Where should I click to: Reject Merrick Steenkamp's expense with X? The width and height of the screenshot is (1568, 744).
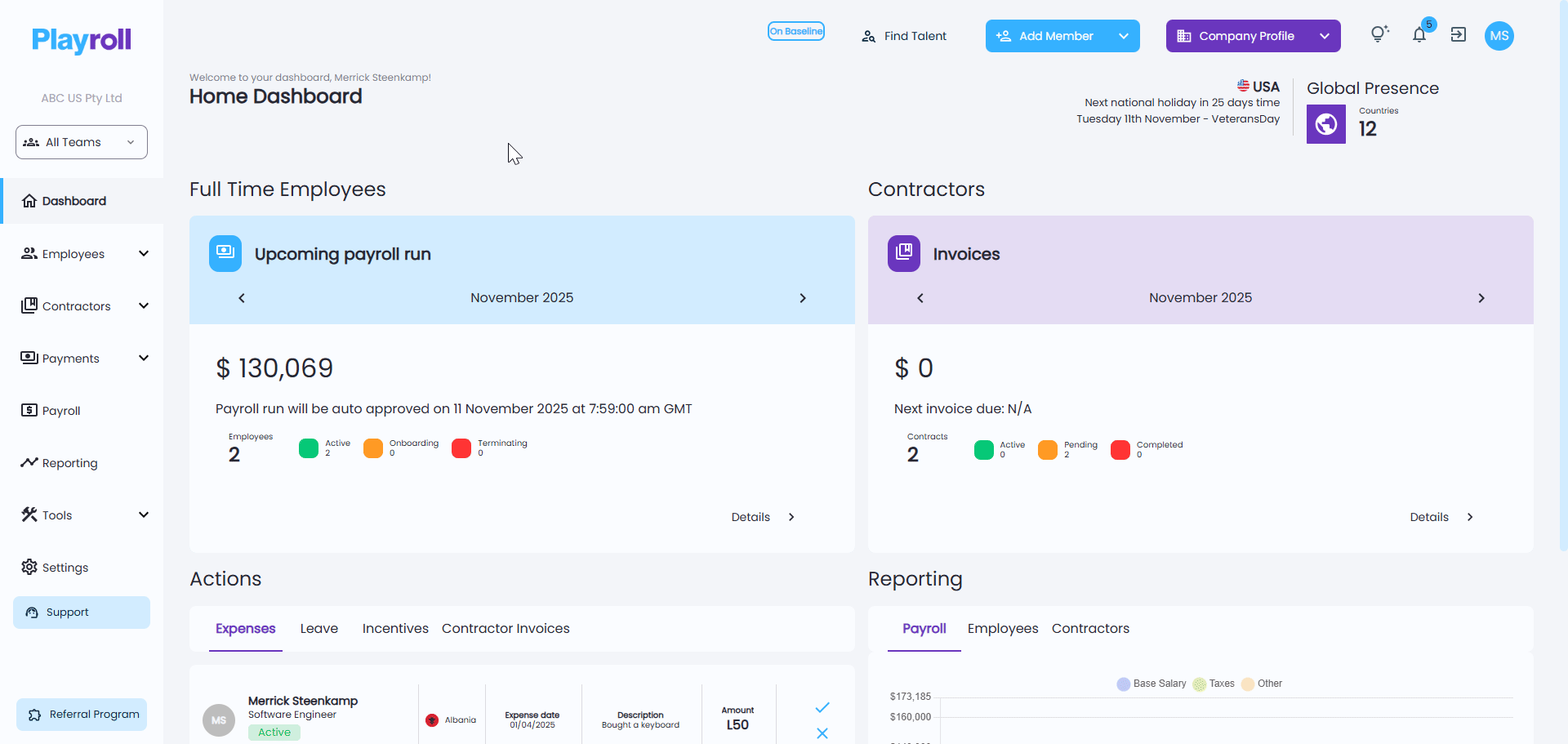822,733
